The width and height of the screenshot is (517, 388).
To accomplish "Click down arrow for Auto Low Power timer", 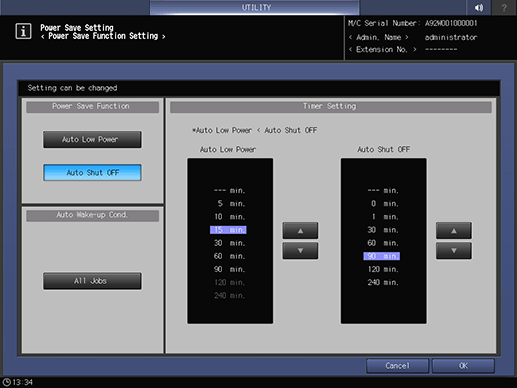I will point(300,251).
